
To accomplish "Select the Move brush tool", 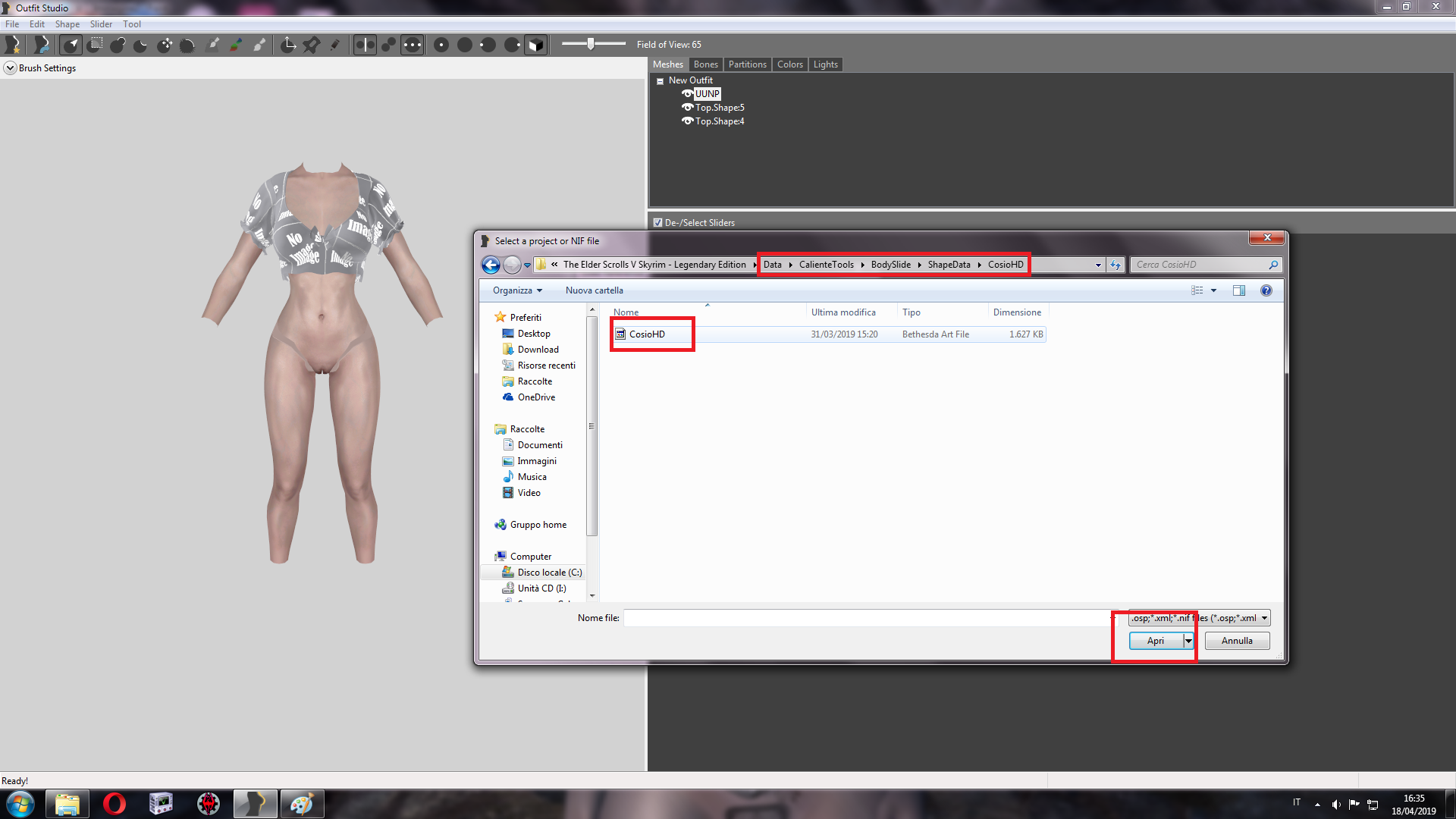I will pos(165,45).
